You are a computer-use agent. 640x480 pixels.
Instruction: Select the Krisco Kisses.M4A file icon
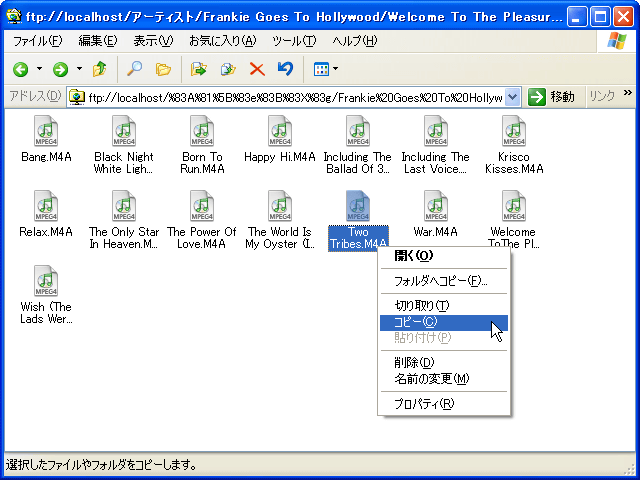coord(514,131)
